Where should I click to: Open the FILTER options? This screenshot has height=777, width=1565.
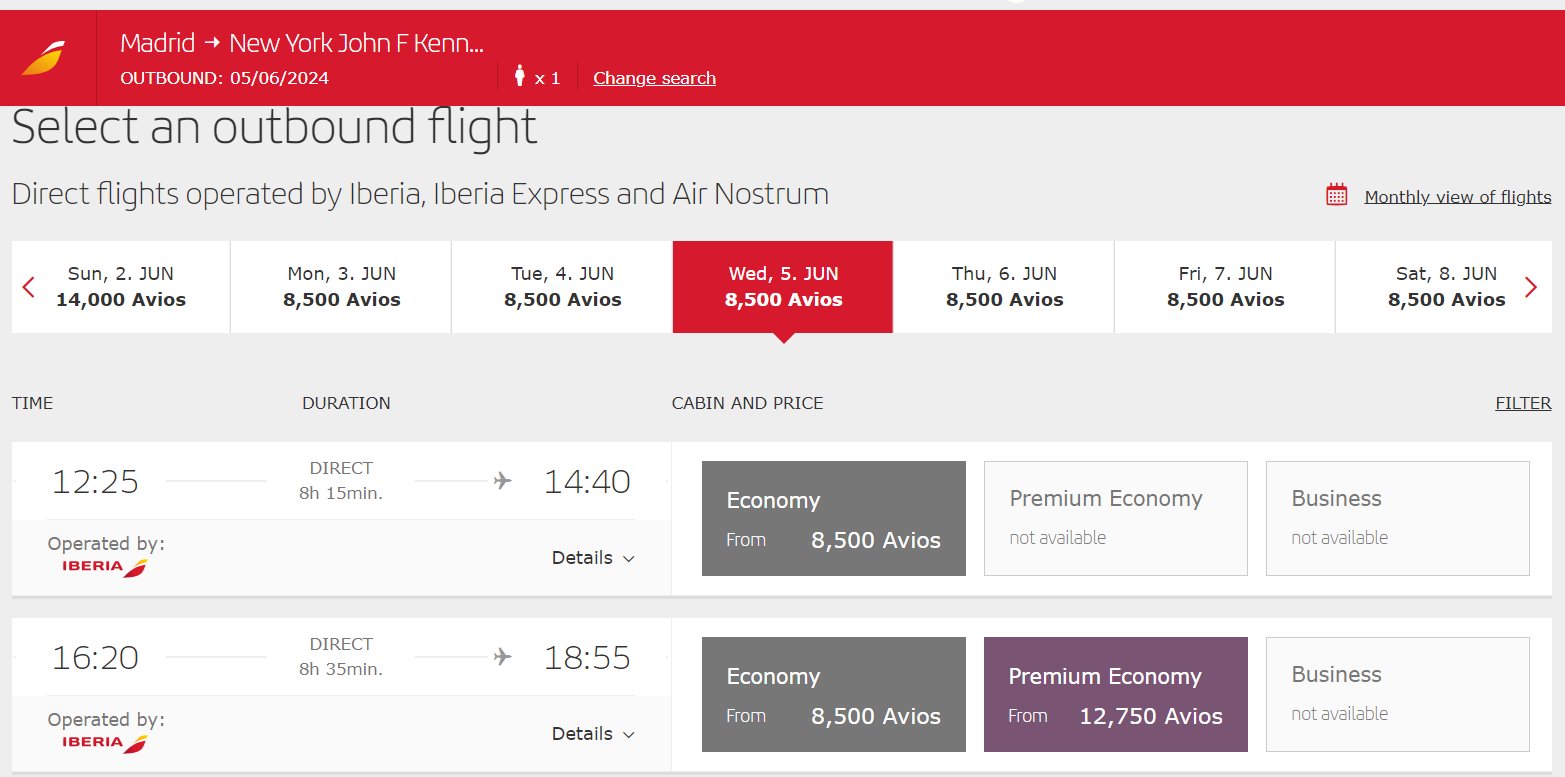coord(1523,403)
